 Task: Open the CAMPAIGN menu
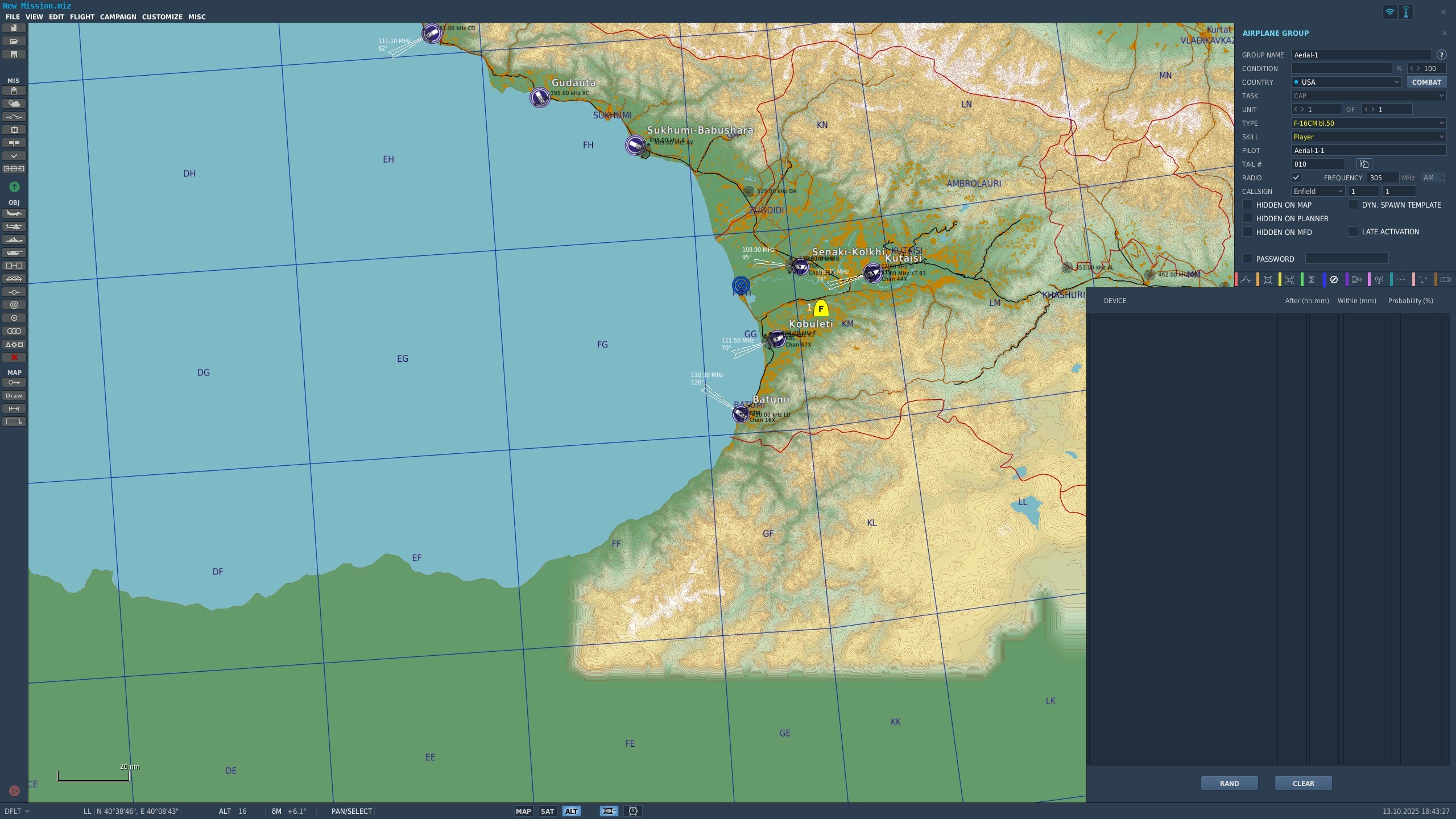[118, 16]
